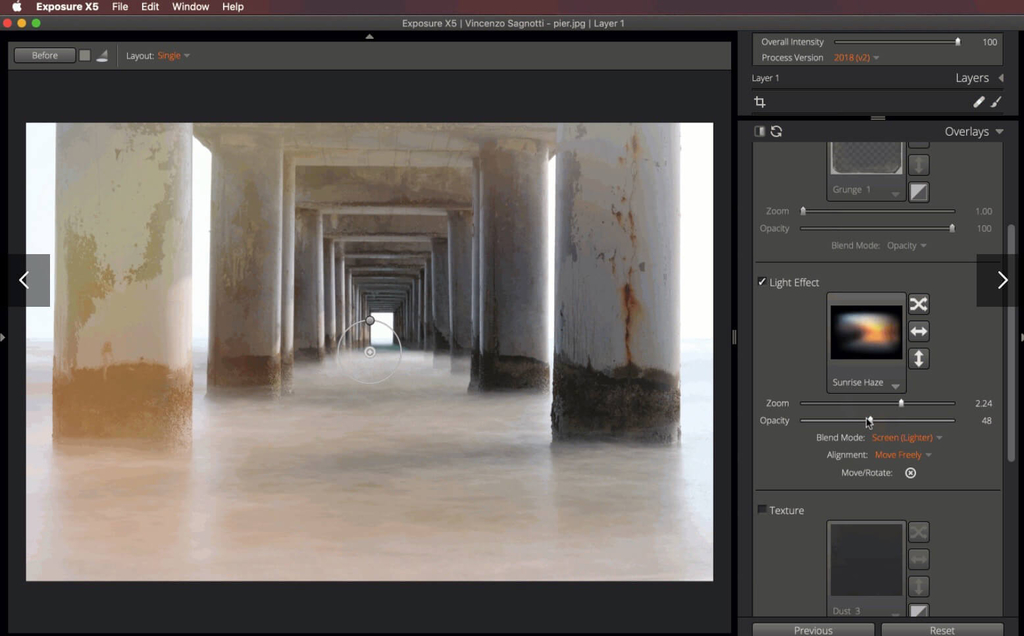Image resolution: width=1024 pixels, height=636 pixels.
Task: Flip the Light Effect overlay vertically
Action: (x=917, y=358)
